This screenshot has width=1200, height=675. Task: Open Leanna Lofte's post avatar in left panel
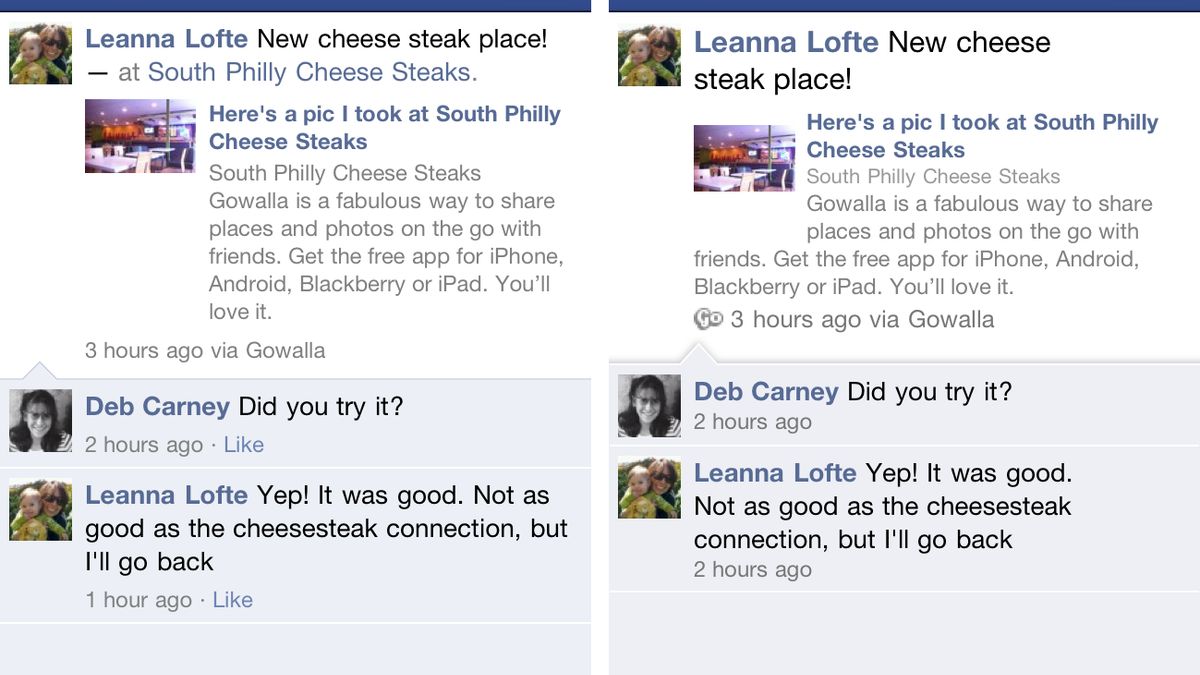click(x=41, y=54)
